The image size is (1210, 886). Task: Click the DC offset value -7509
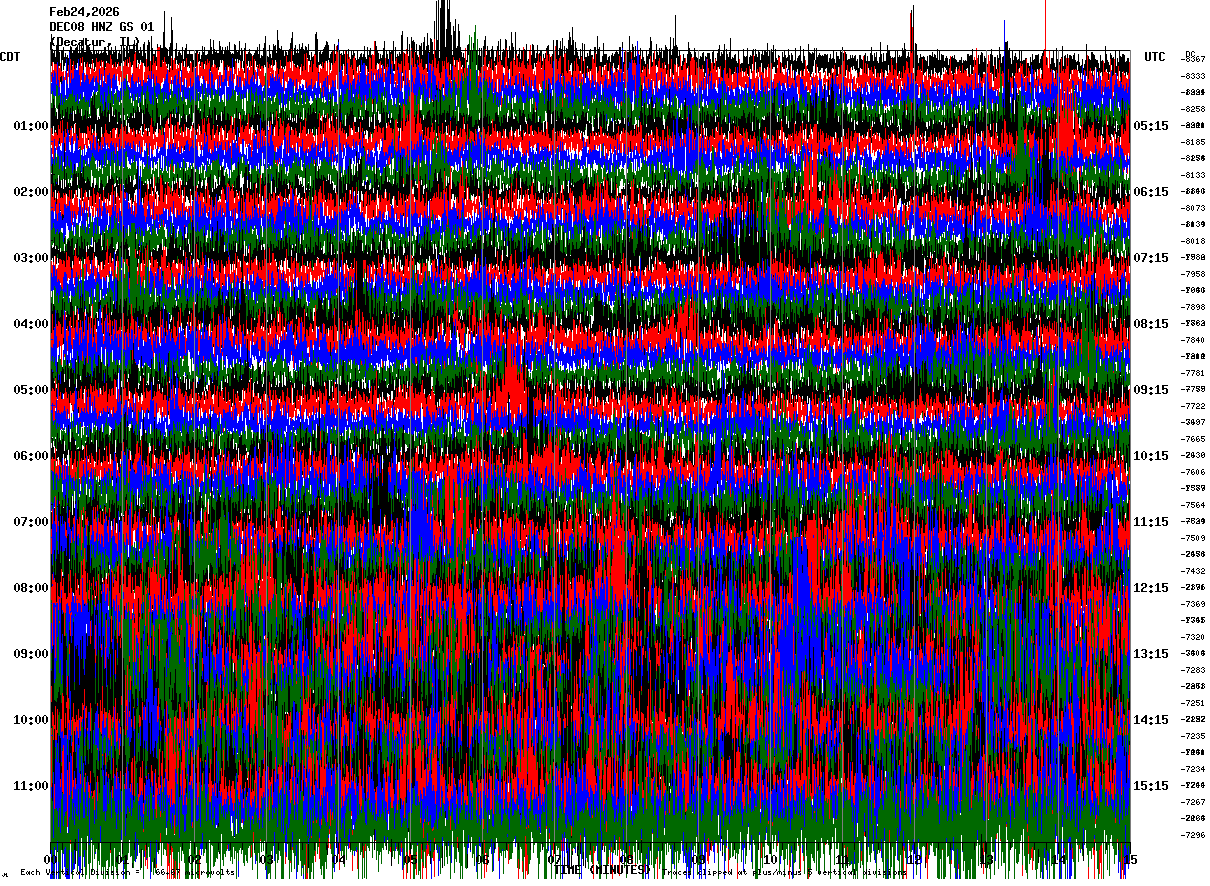coord(1194,538)
